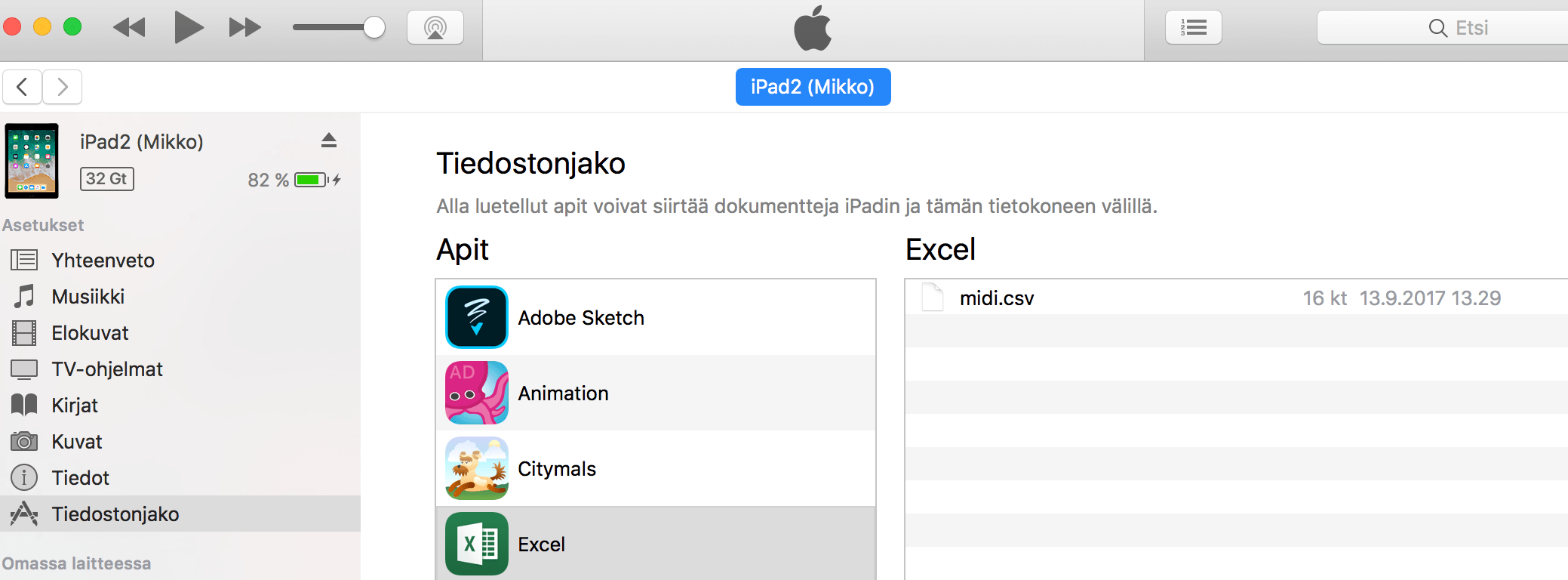Go back with the left chevron
This screenshot has width=1568, height=580.
(23, 87)
